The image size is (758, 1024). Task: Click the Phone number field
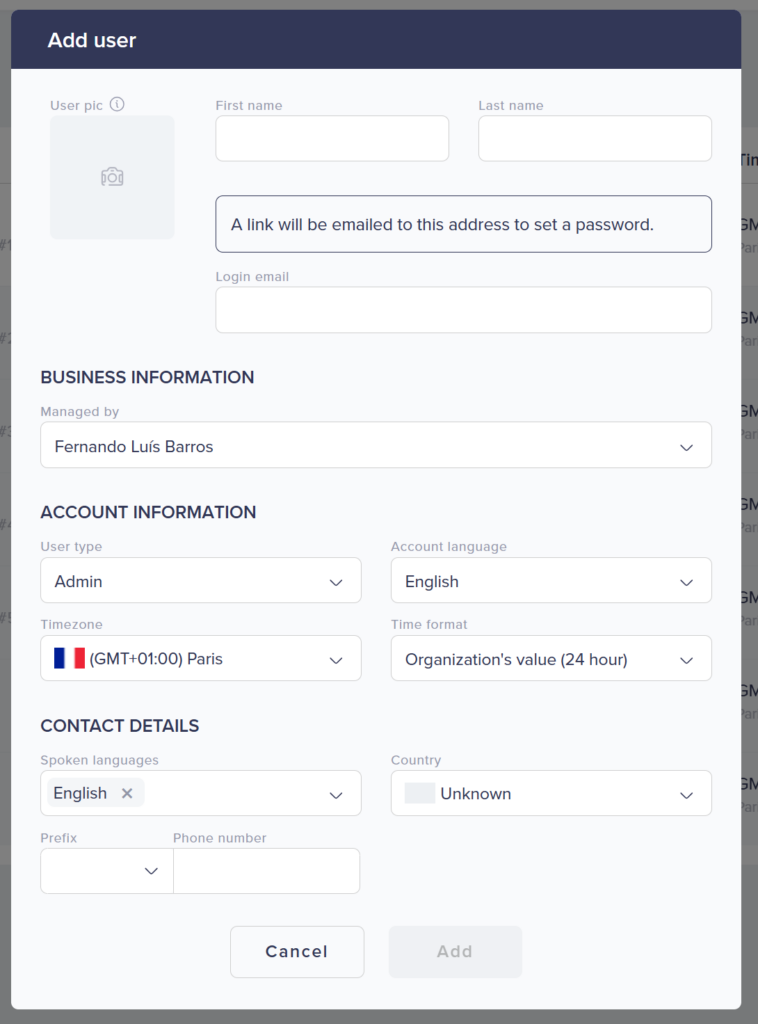(x=266, y=871)
